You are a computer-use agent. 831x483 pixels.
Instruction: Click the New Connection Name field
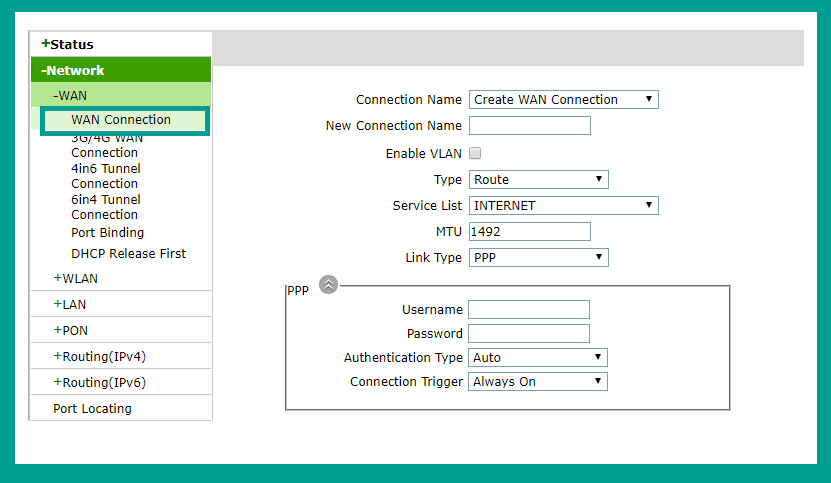[529, 126]
